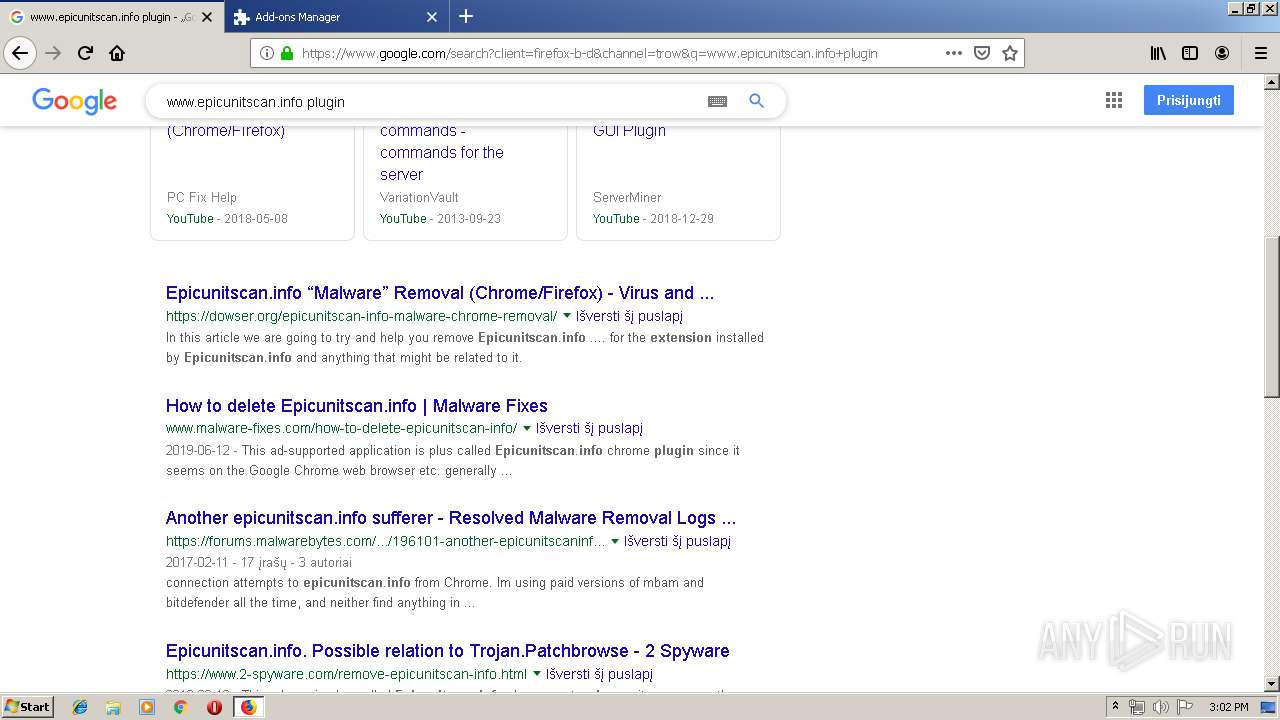Click the taskbar clock showing 3:02 PM
1280x720 pixels.
pos(1228,707)
